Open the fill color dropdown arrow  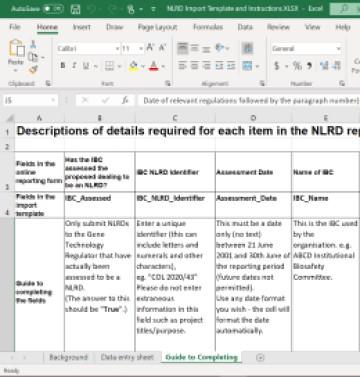(143, 66)
